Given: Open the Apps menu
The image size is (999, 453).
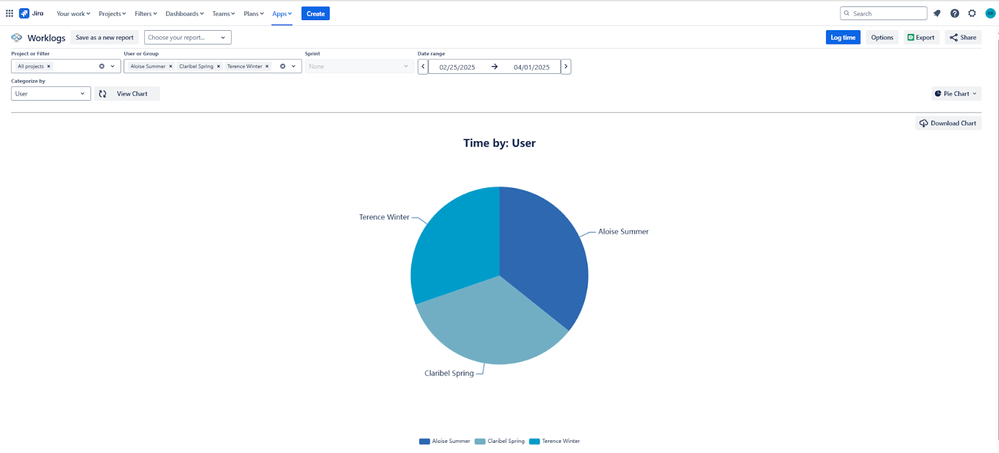Looking at the screenshot, I should [282, 13].
